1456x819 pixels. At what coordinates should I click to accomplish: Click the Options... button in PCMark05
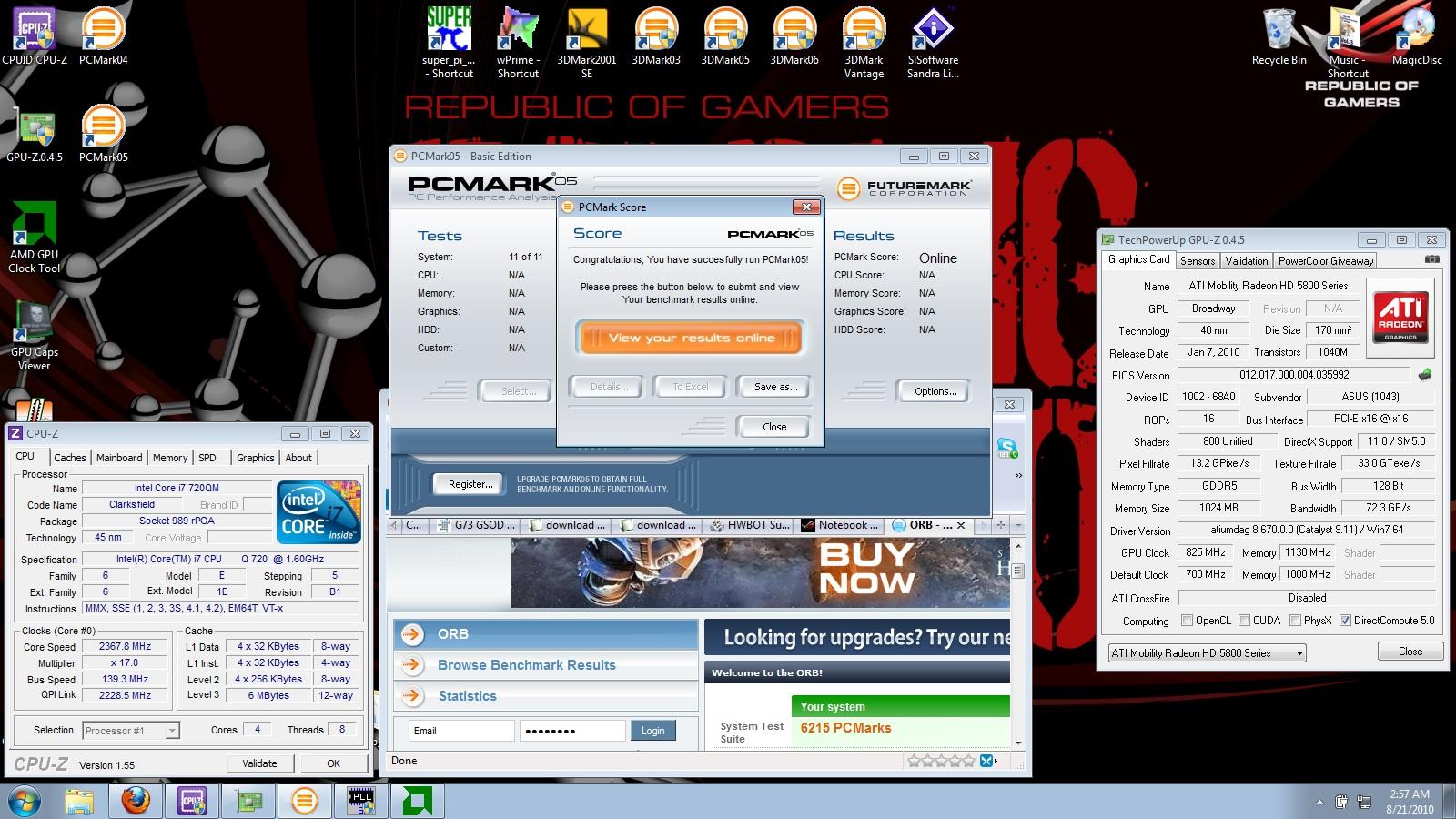935,391
